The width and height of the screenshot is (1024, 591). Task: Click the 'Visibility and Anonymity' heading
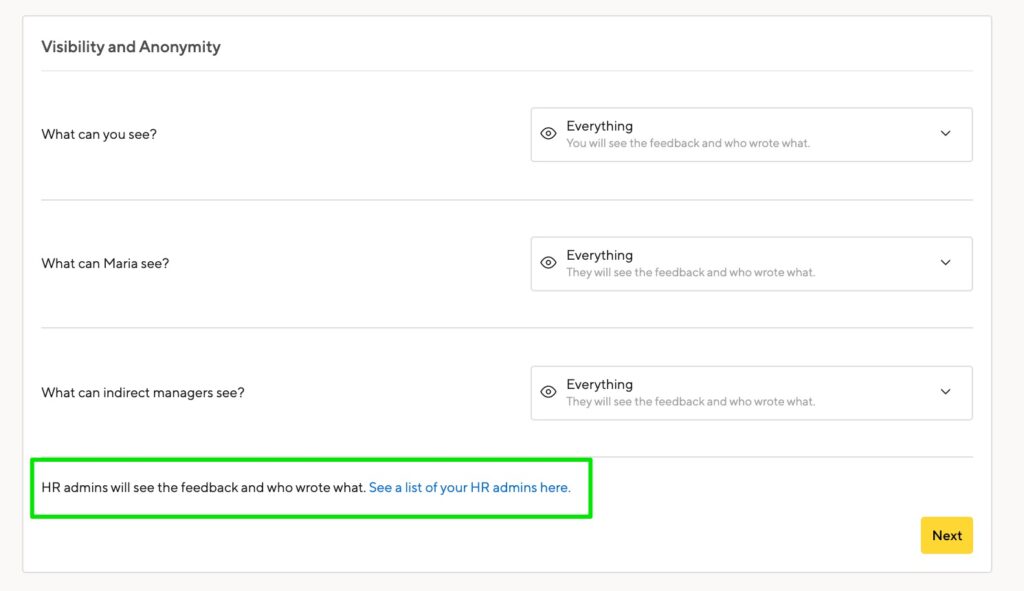pyautogui.click(x=131, y=47)
